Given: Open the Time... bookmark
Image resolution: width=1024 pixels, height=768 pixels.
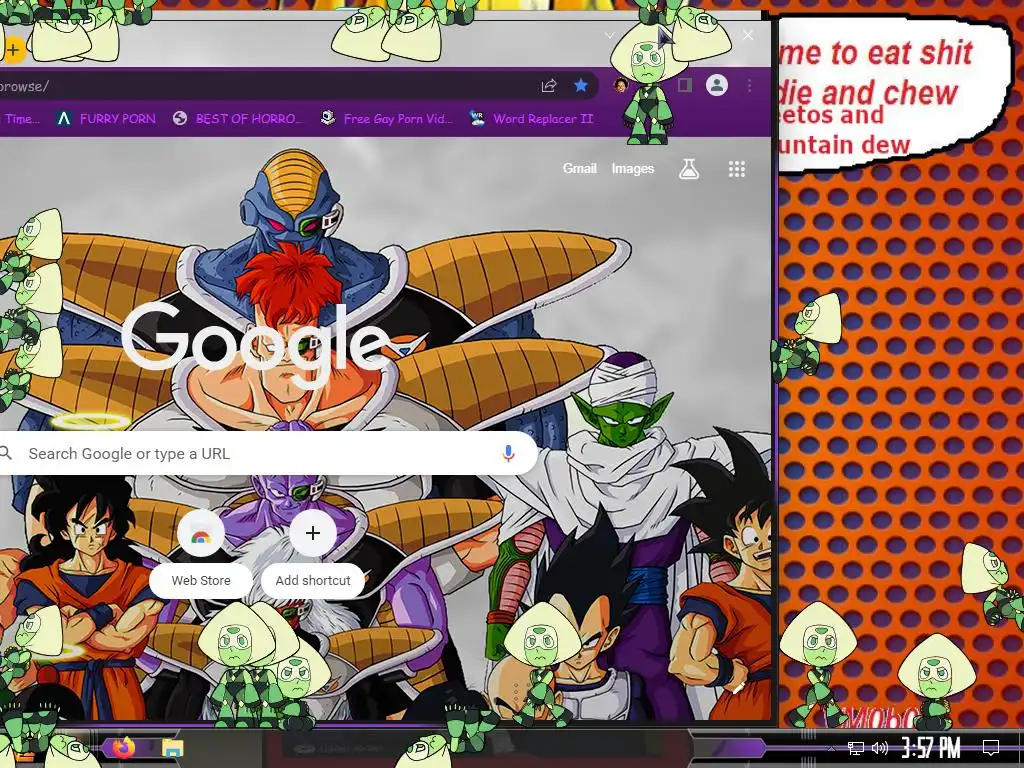Looking at the screenshot, I should click(21, 119).
